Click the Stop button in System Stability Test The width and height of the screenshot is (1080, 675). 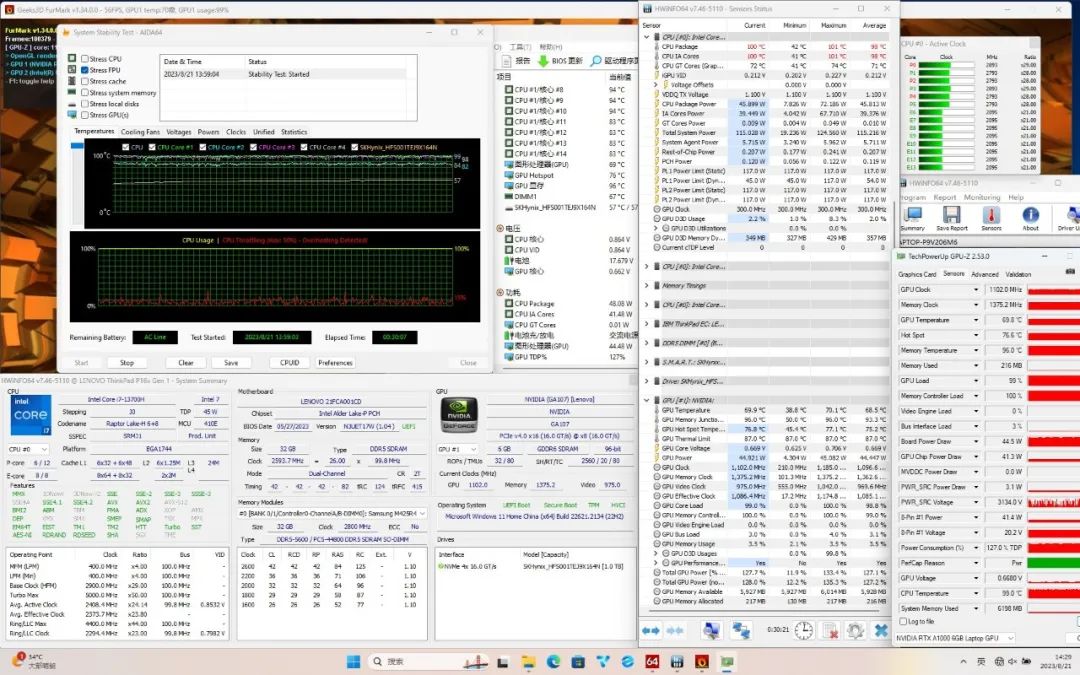127,362
